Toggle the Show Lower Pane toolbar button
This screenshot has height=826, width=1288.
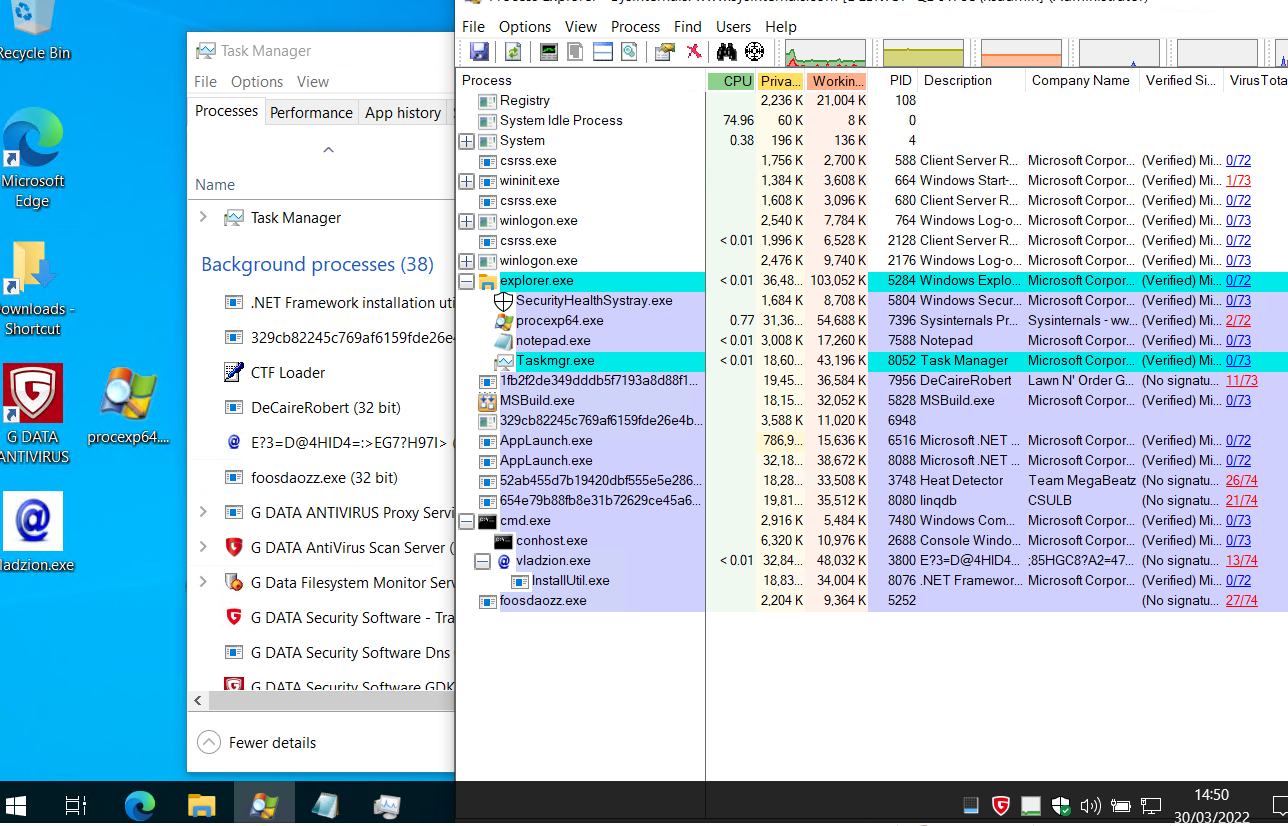602,52
